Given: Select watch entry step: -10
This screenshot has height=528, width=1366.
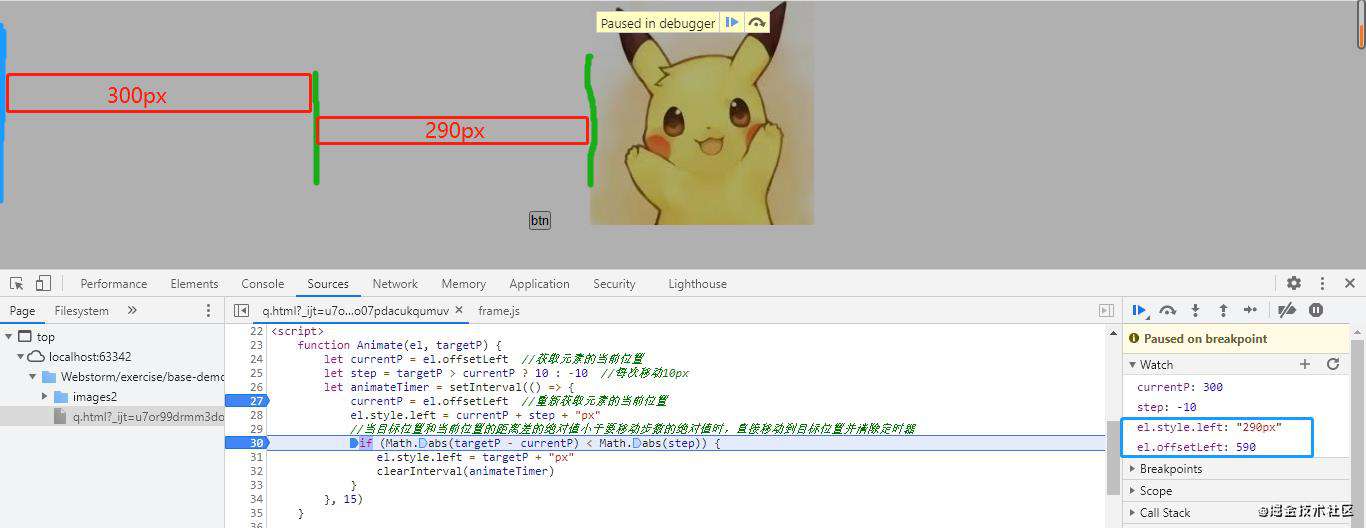Looking at the screenshot, I should [1166, 407].
